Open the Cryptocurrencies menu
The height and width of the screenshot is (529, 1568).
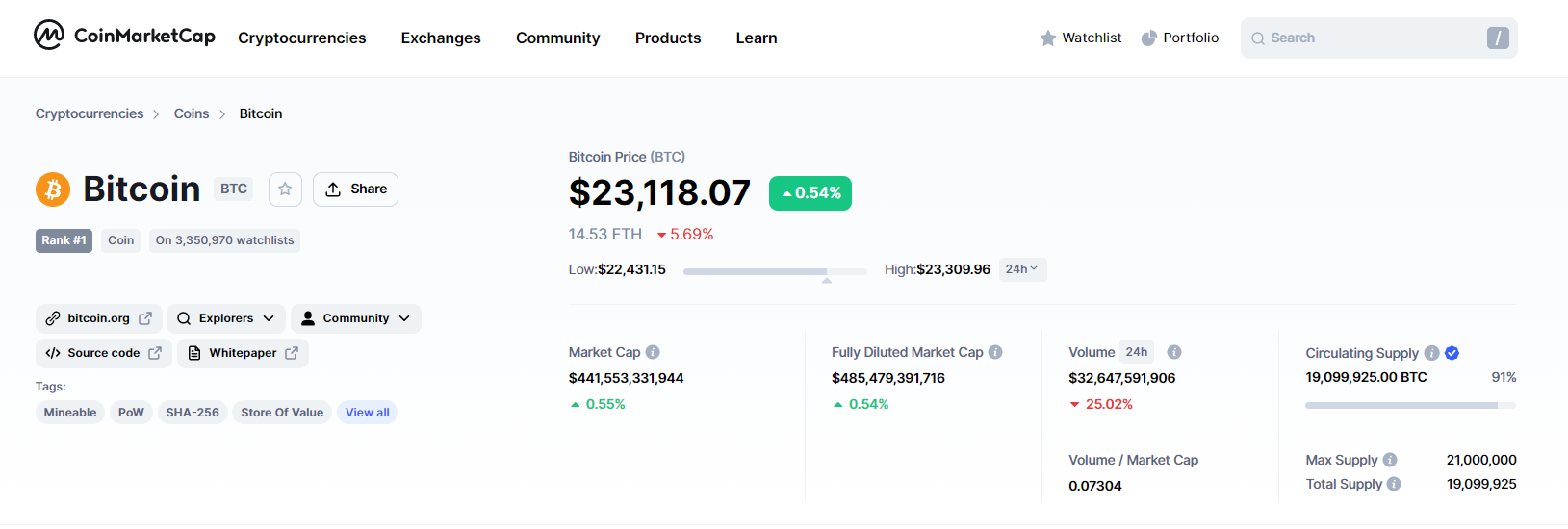point(302,38)
